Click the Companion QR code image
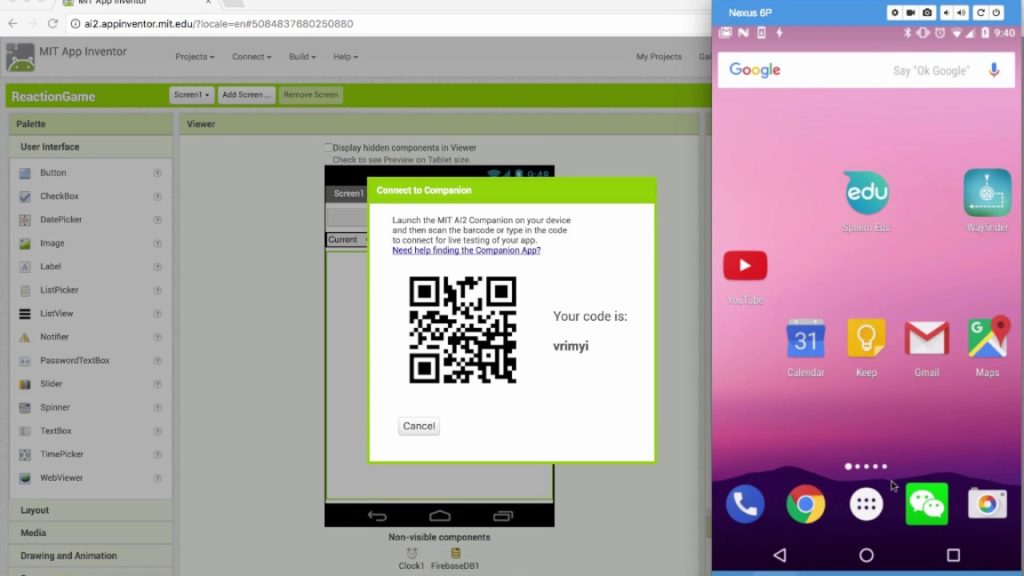This screenshot has height=576, width=1024. 462,330
